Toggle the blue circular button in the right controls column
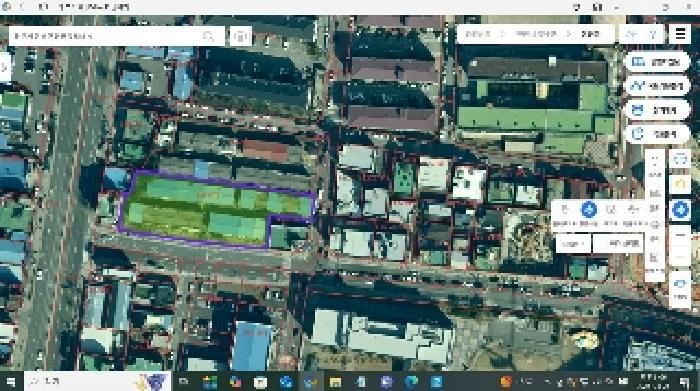The image size is (700, 391). click(x=680, y=209)
